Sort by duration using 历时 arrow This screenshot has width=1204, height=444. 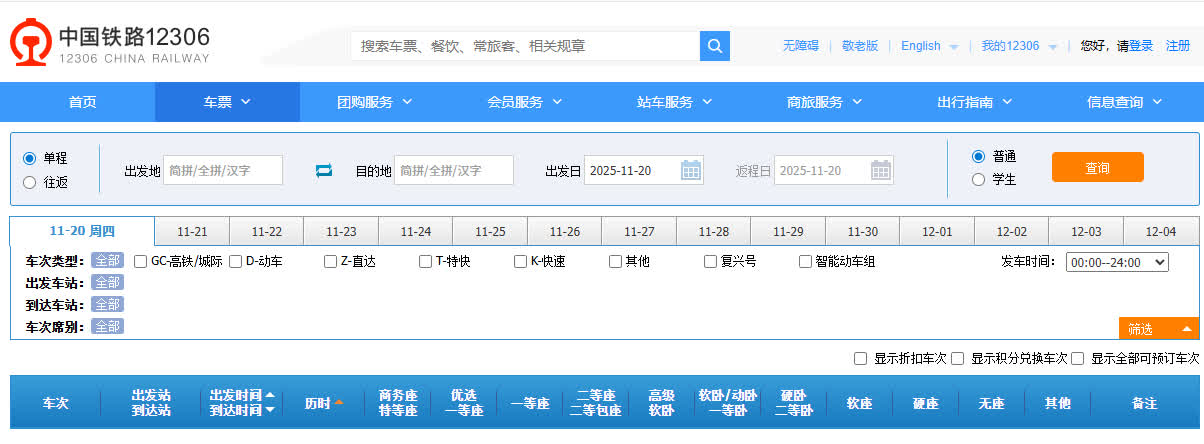coord(338,403)
